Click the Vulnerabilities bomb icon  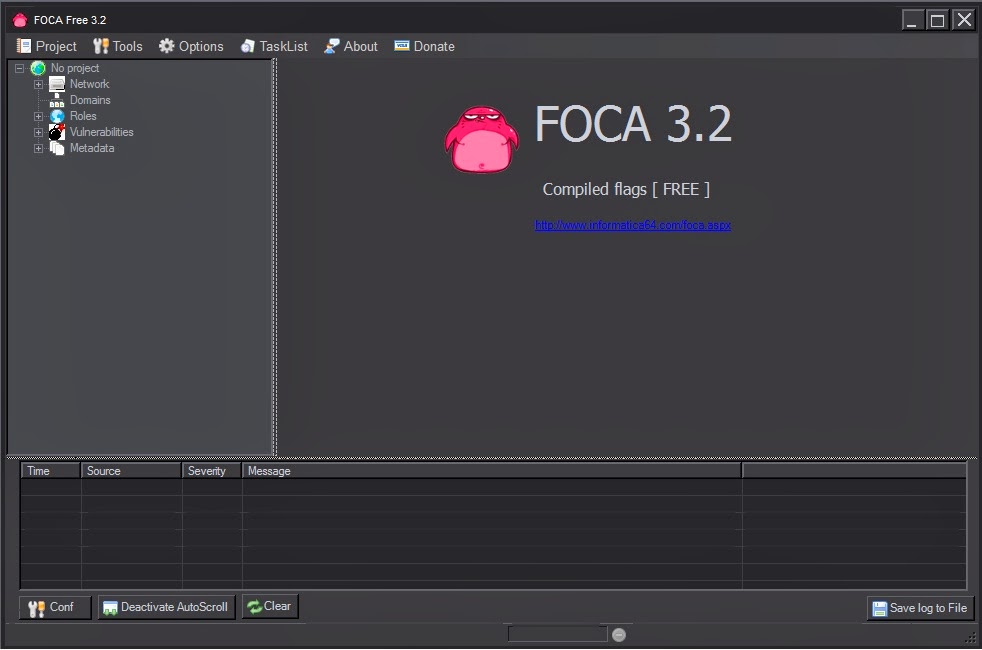(57, 132)
